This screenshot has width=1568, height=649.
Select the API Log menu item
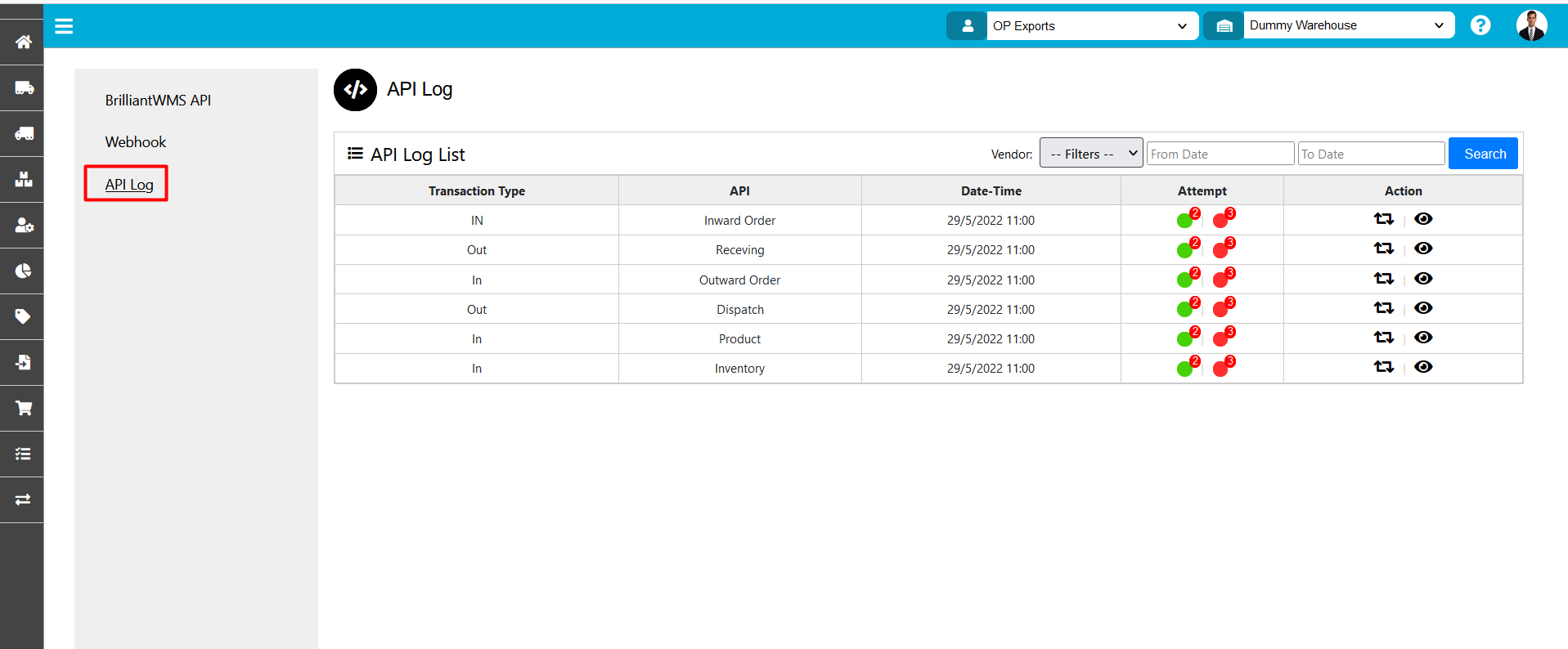129,185
